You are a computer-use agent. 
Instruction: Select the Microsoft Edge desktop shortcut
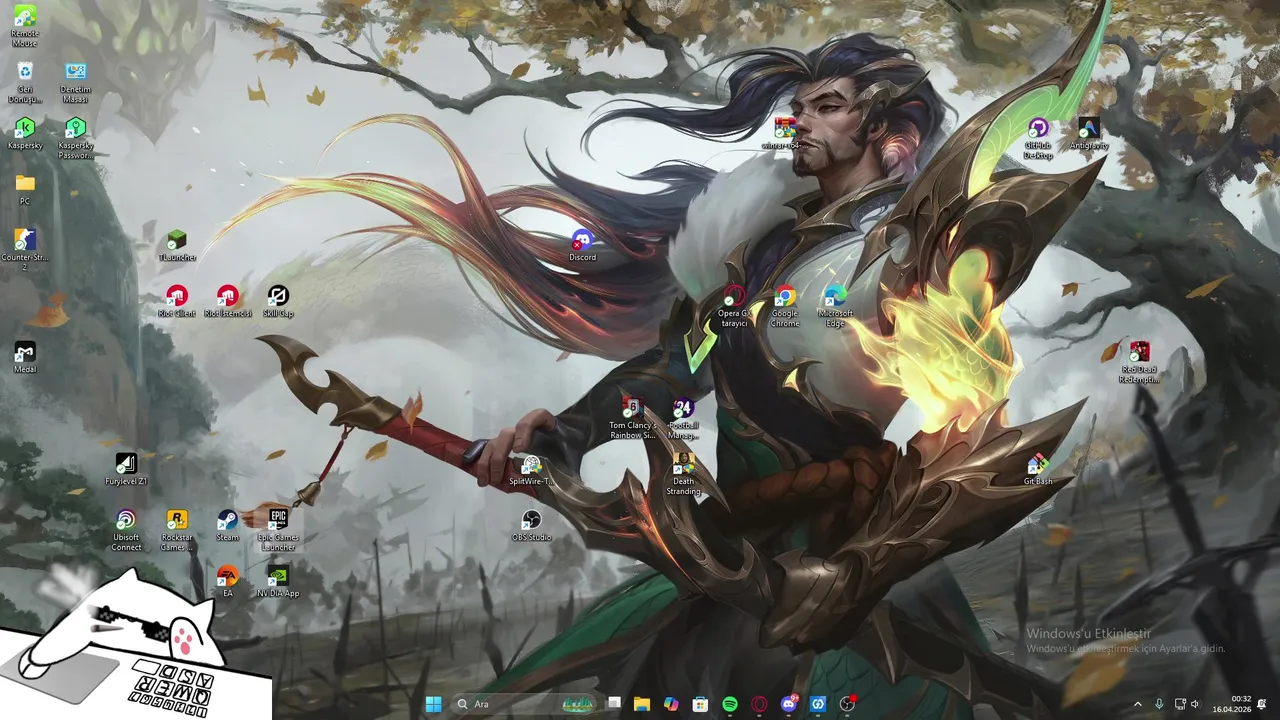(x=836, y=306)
